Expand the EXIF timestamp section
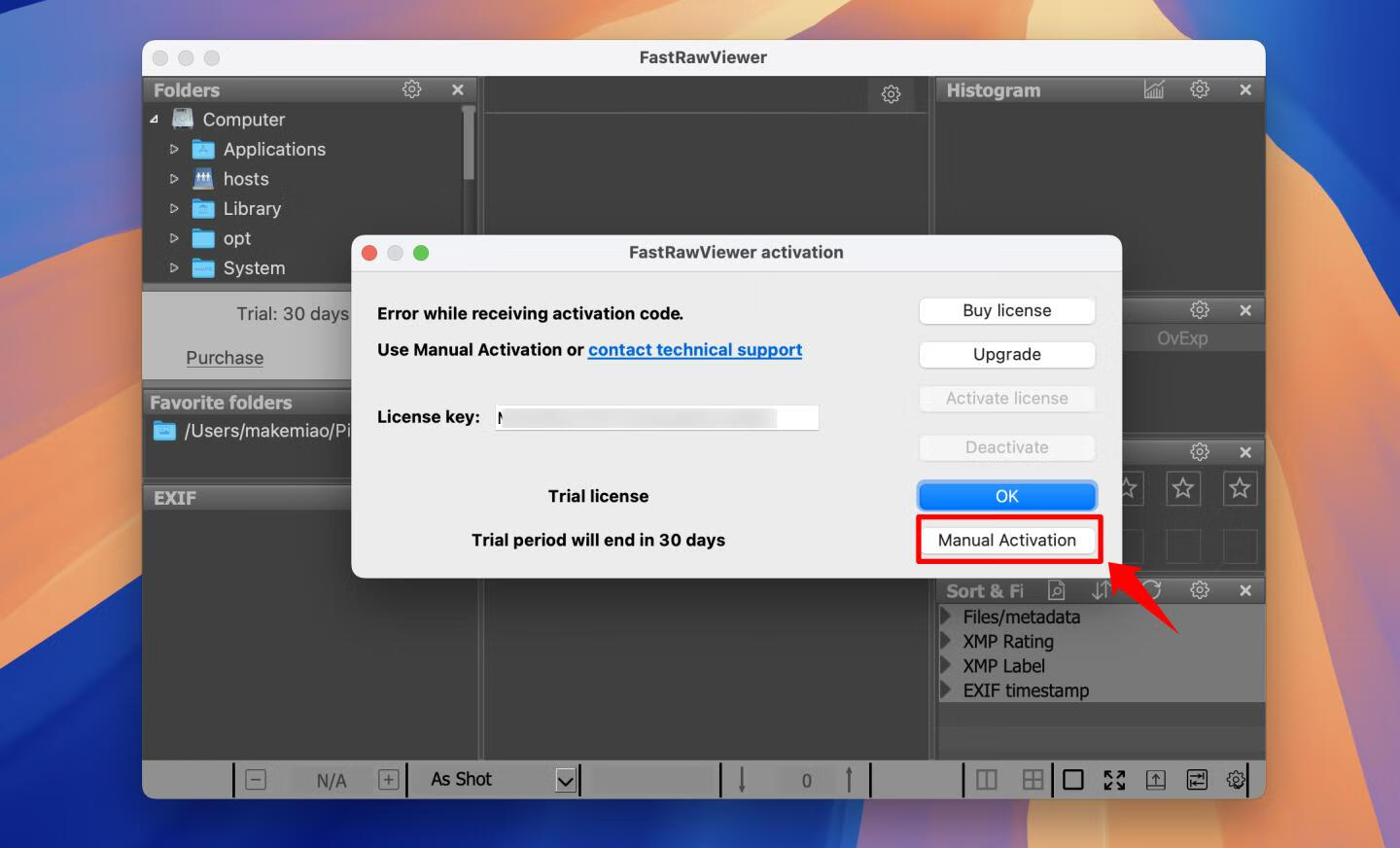Image resolution: width=1400 pixels, height=848 pixels. point(945,690)
